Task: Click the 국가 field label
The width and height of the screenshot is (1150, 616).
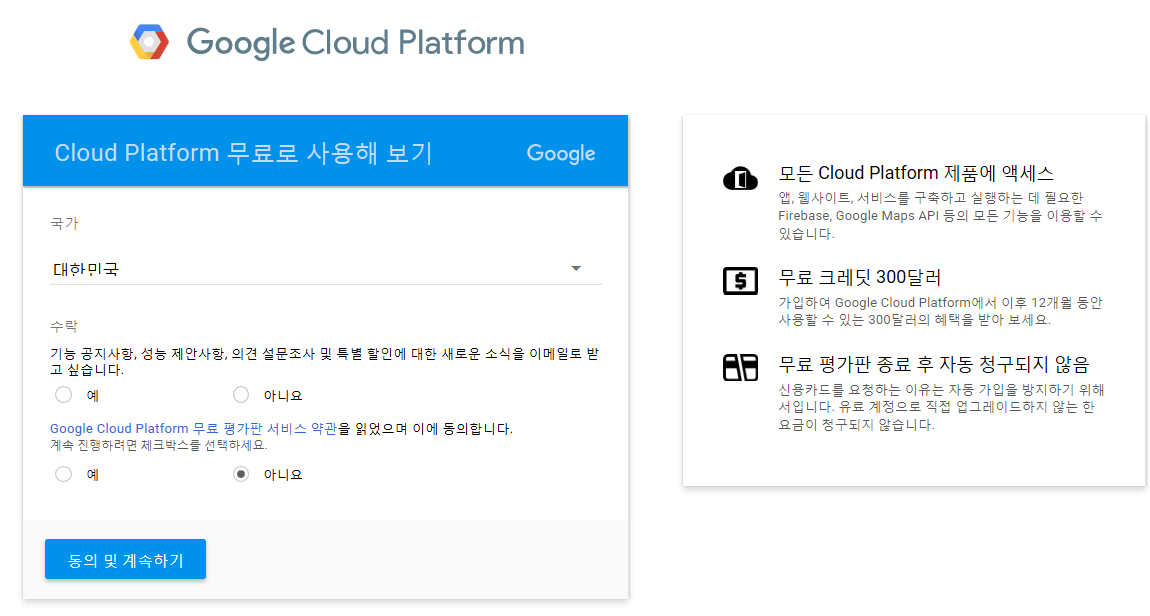Action: tap(64, 224)
